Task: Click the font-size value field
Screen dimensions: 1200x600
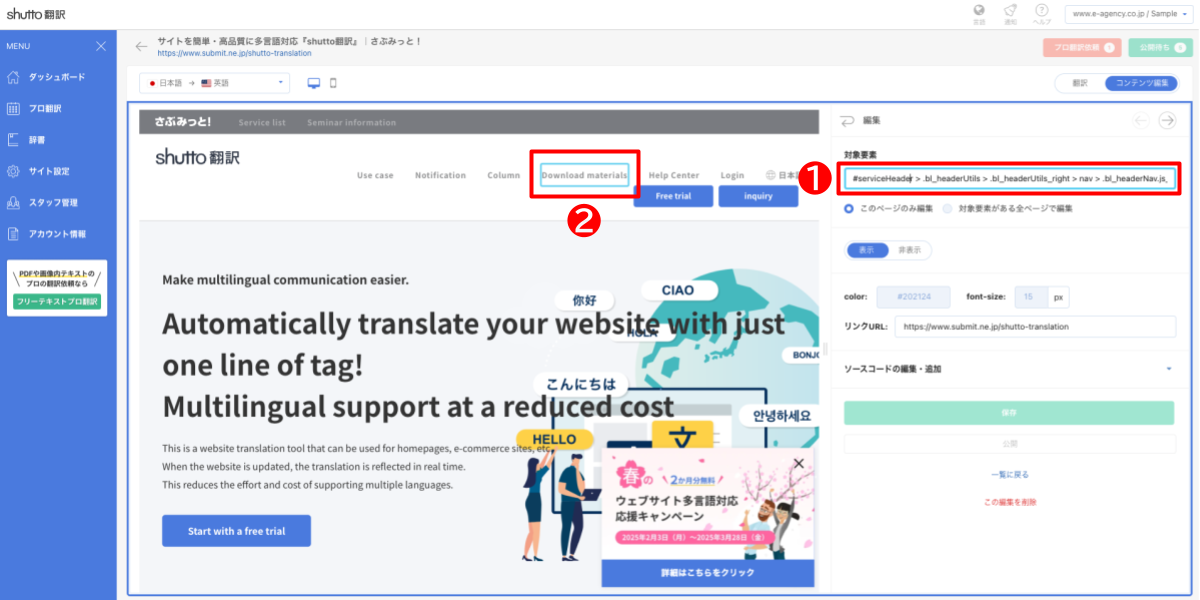Action: click(x=1031, y=297)
